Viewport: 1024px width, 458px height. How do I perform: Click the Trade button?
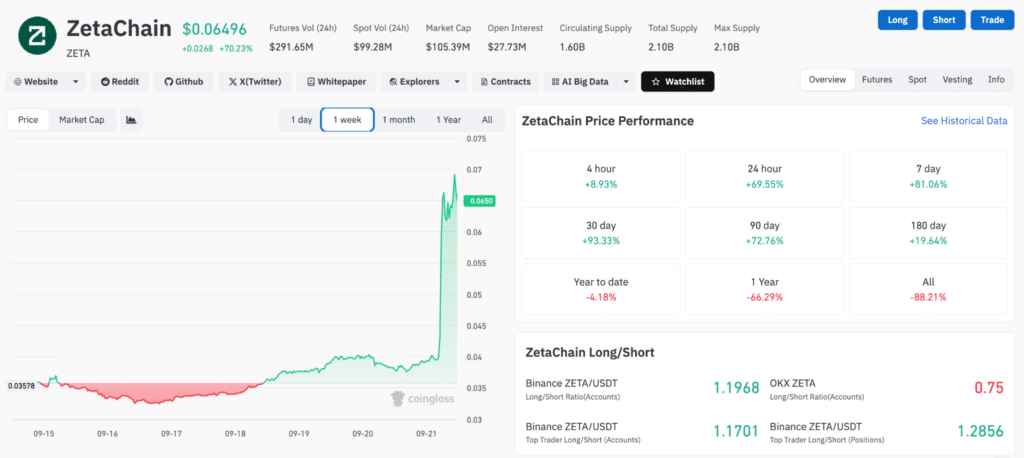tap(992, 20)
